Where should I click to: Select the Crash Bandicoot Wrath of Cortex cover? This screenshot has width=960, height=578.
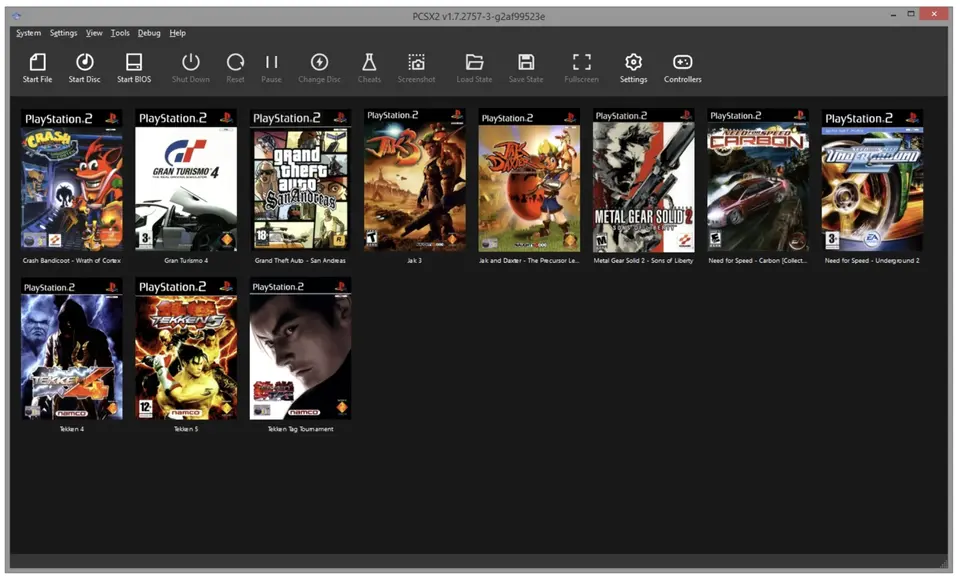pyautogui.click(x=72, y=180)
